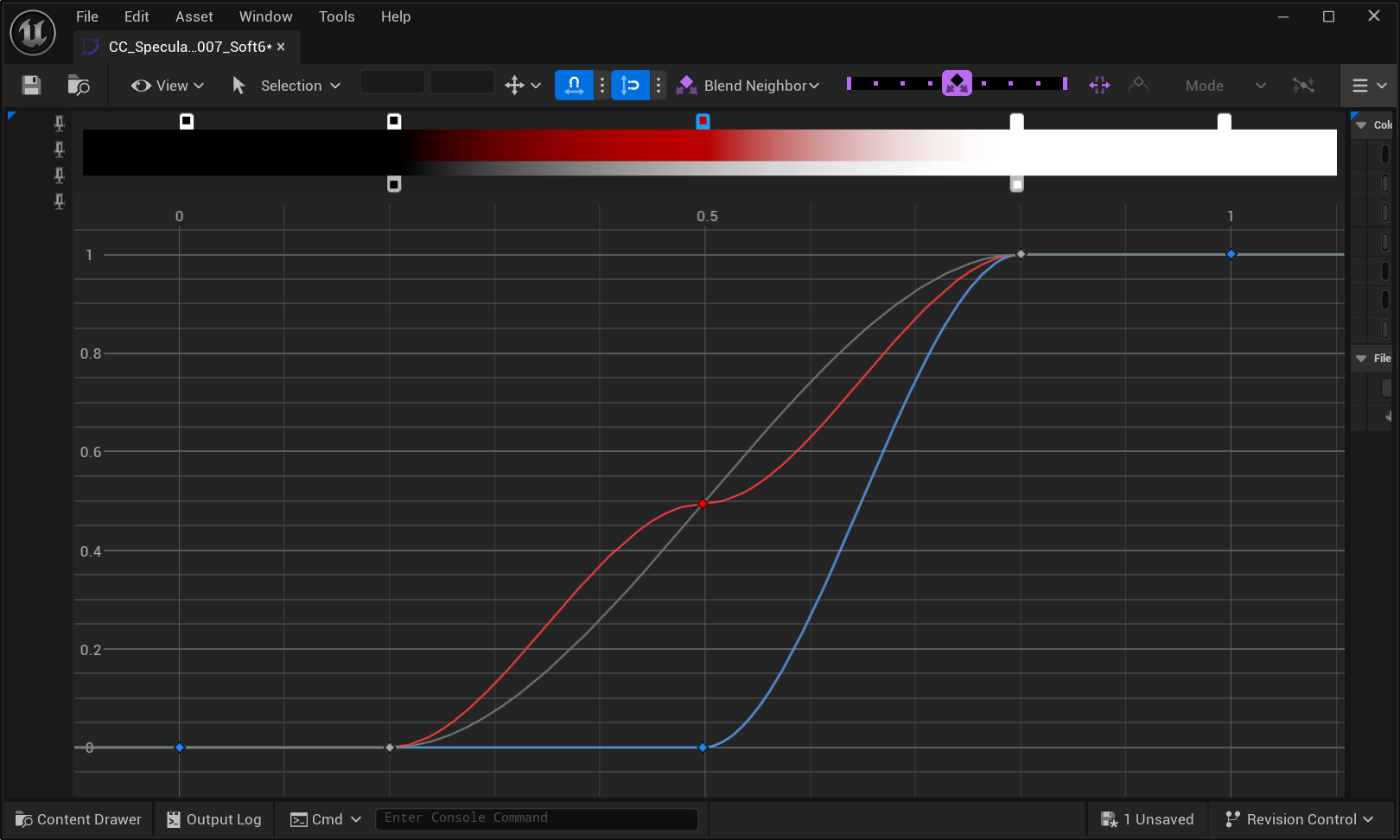Browse to asset in Content Browser icon
Screen dimensions: 1400x840
click(79, 85)
